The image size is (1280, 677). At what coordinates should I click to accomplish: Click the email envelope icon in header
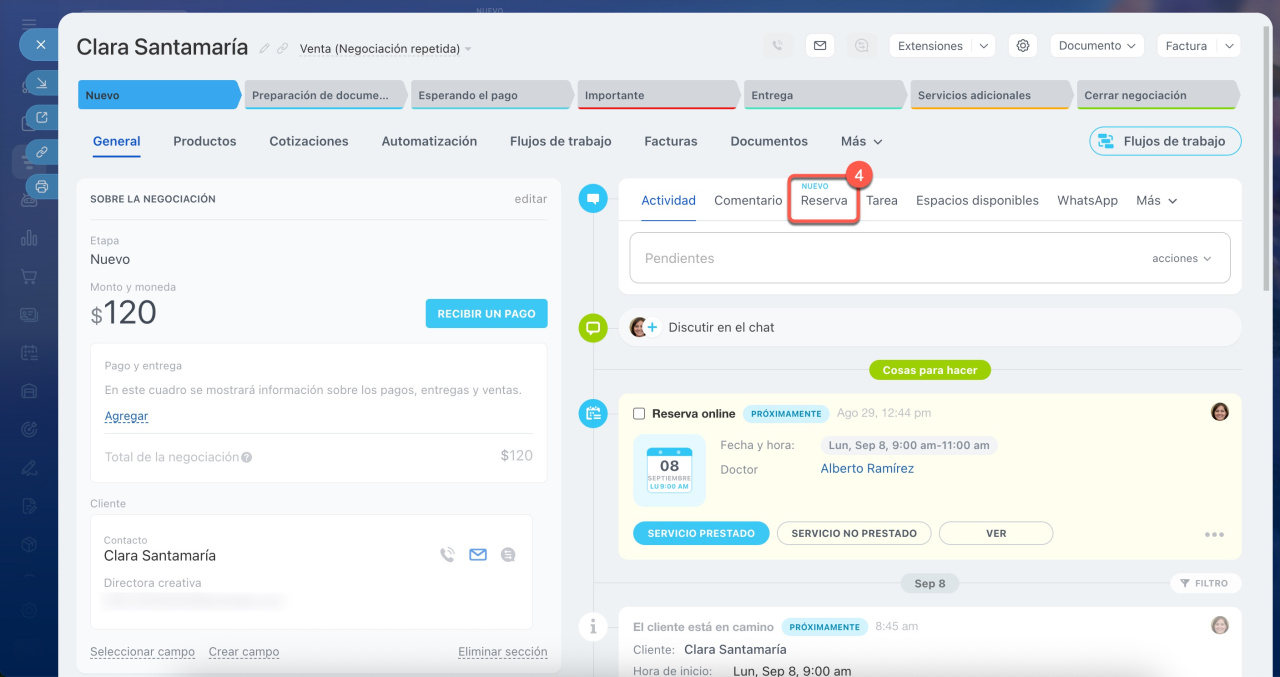pos(820,46)
